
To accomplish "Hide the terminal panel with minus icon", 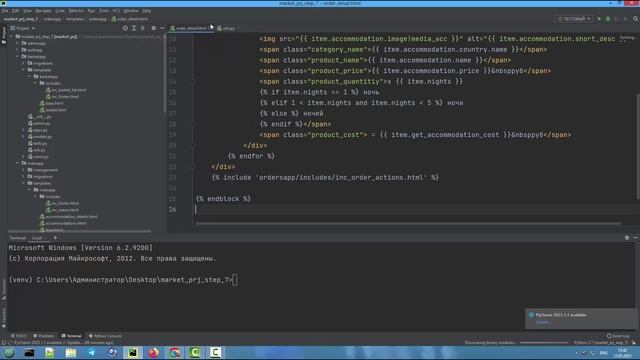I will 636,238.
